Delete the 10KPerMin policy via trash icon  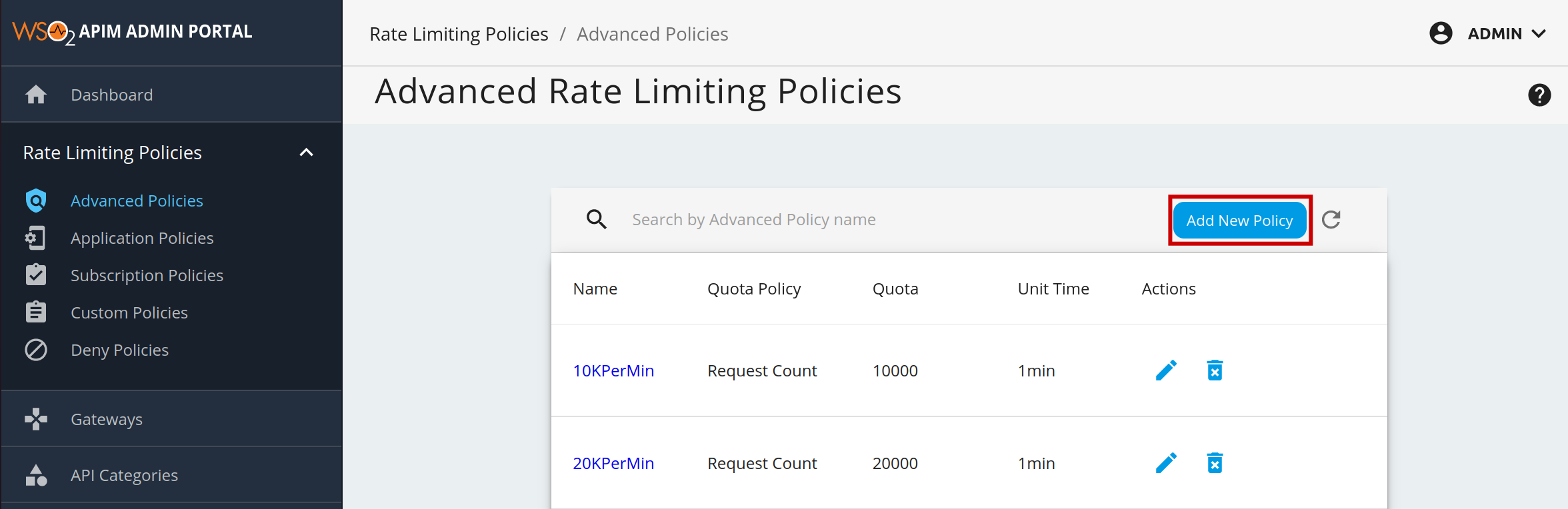point(1215,370)
